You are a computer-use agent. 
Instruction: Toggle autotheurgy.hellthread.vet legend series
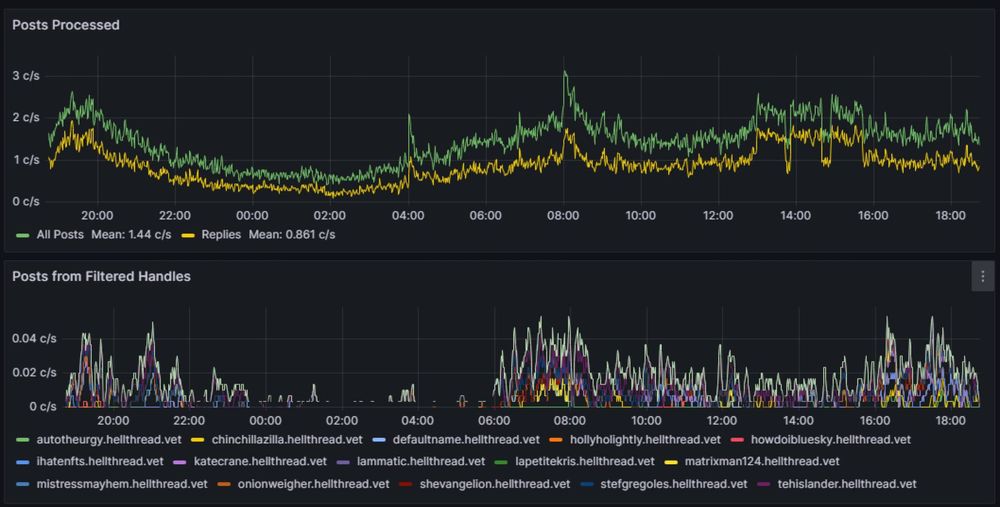pyautogui.click(x=109, y=439)
